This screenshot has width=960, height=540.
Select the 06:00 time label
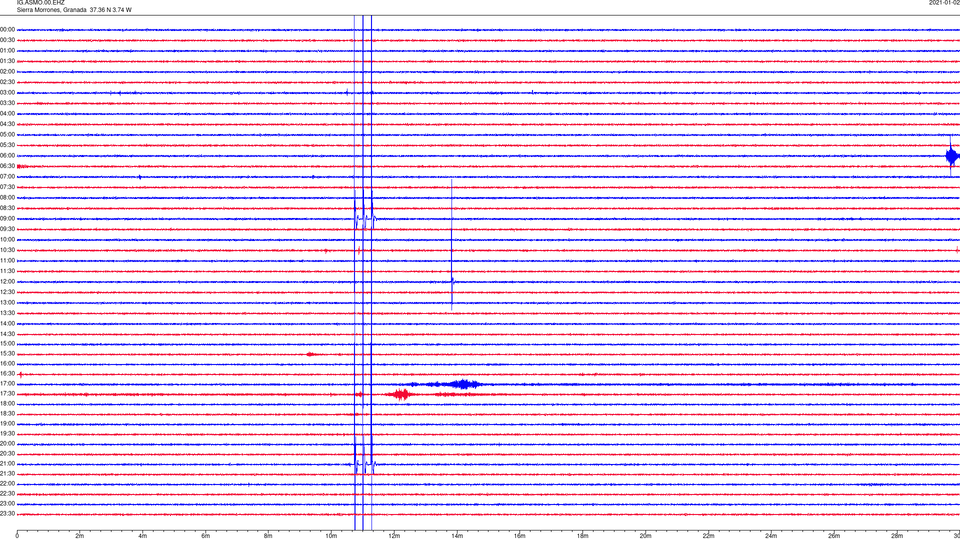pyautogui.click(x=7, y=156)
